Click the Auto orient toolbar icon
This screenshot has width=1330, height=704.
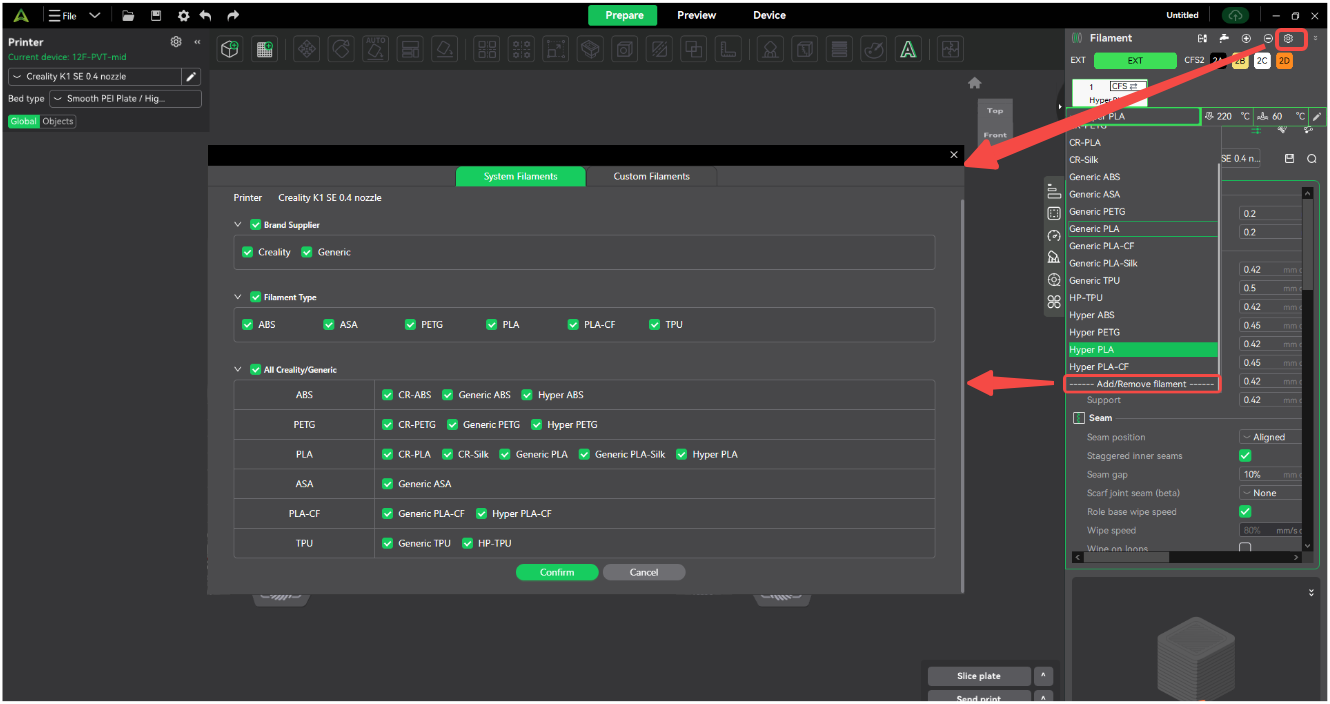[376, 48]
